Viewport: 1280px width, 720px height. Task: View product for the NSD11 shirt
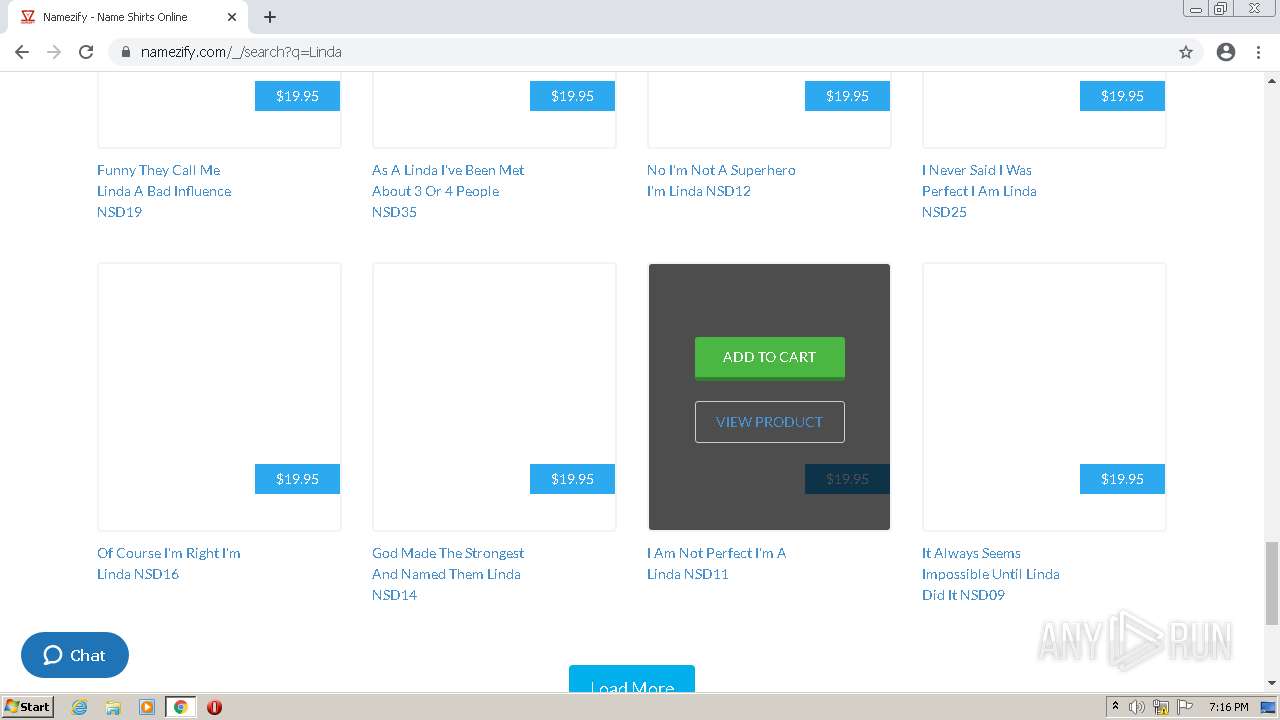(769, 422)
